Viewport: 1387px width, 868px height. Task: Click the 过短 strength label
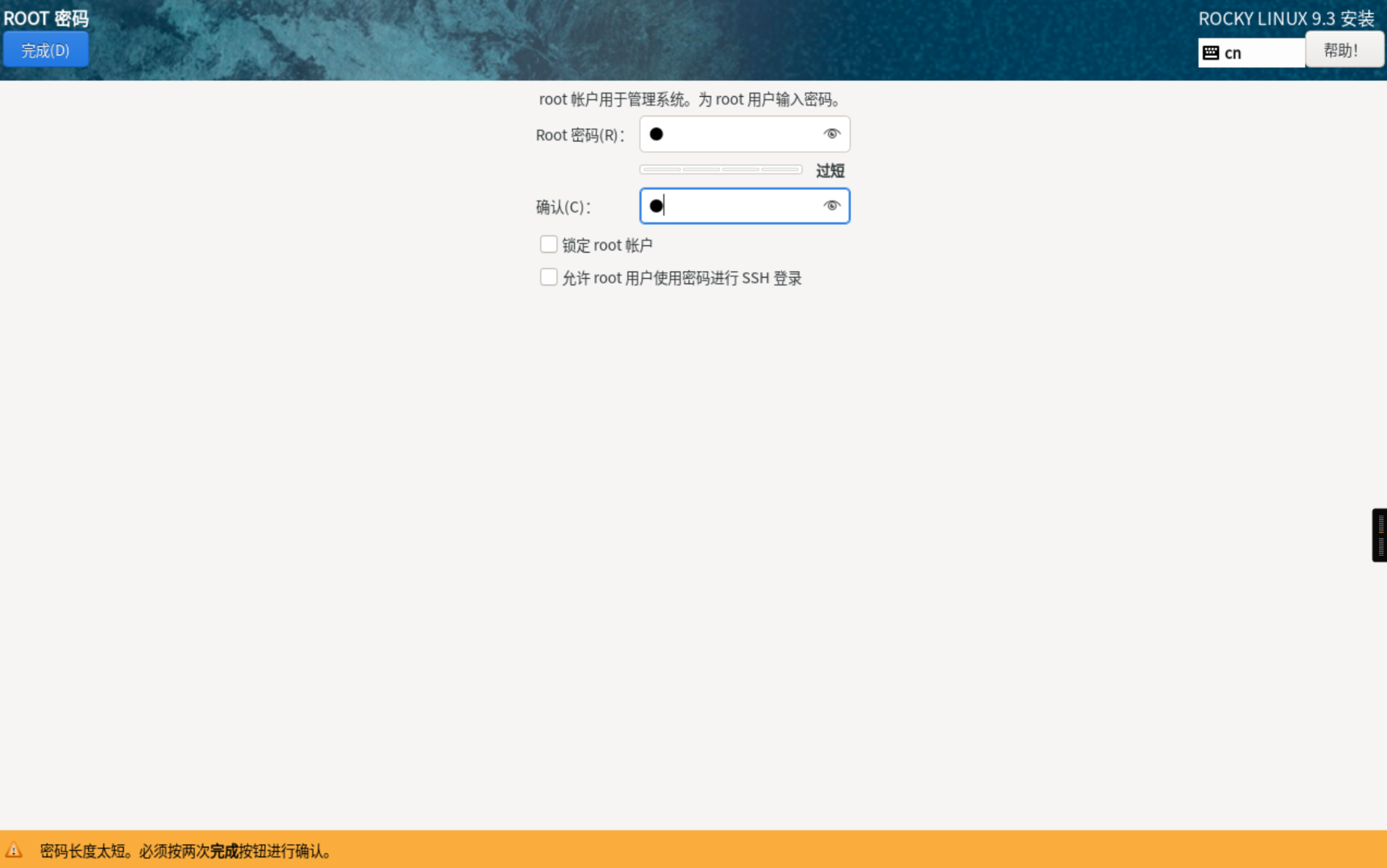830,171
